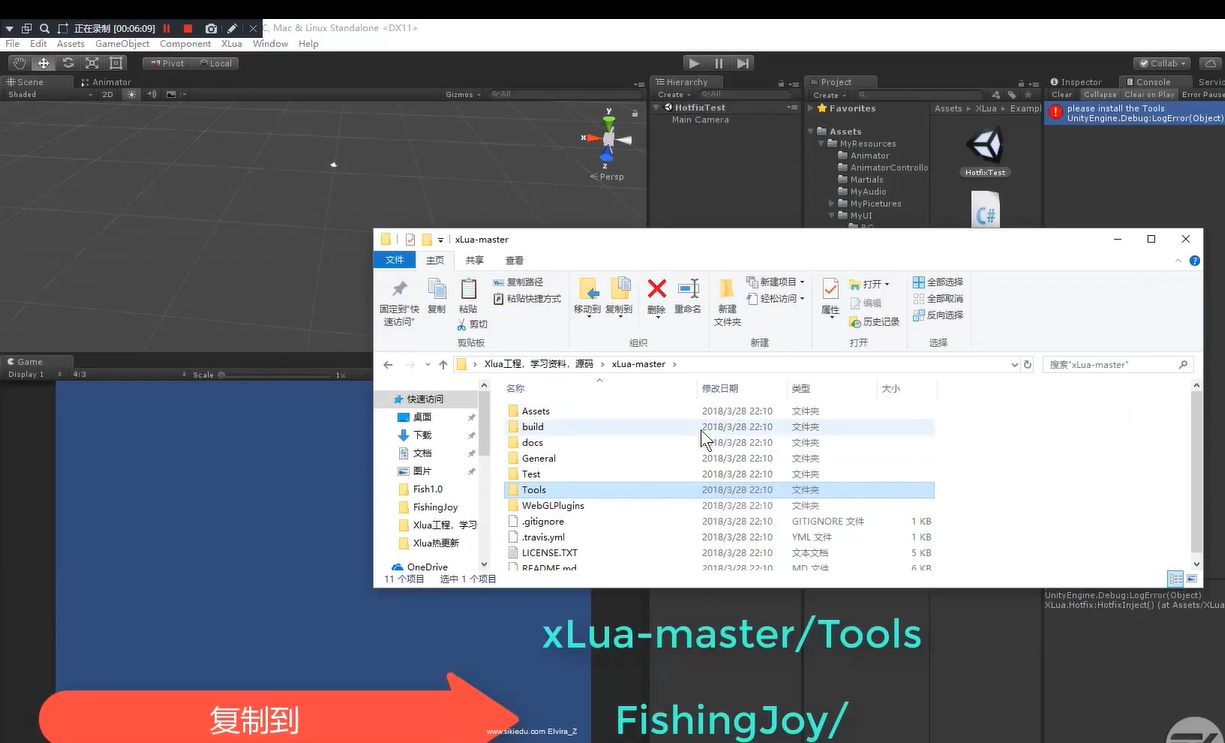The image size is (1225, 743).
Task: Open the View (查看) ribbon tab
Action: point(514,261)
